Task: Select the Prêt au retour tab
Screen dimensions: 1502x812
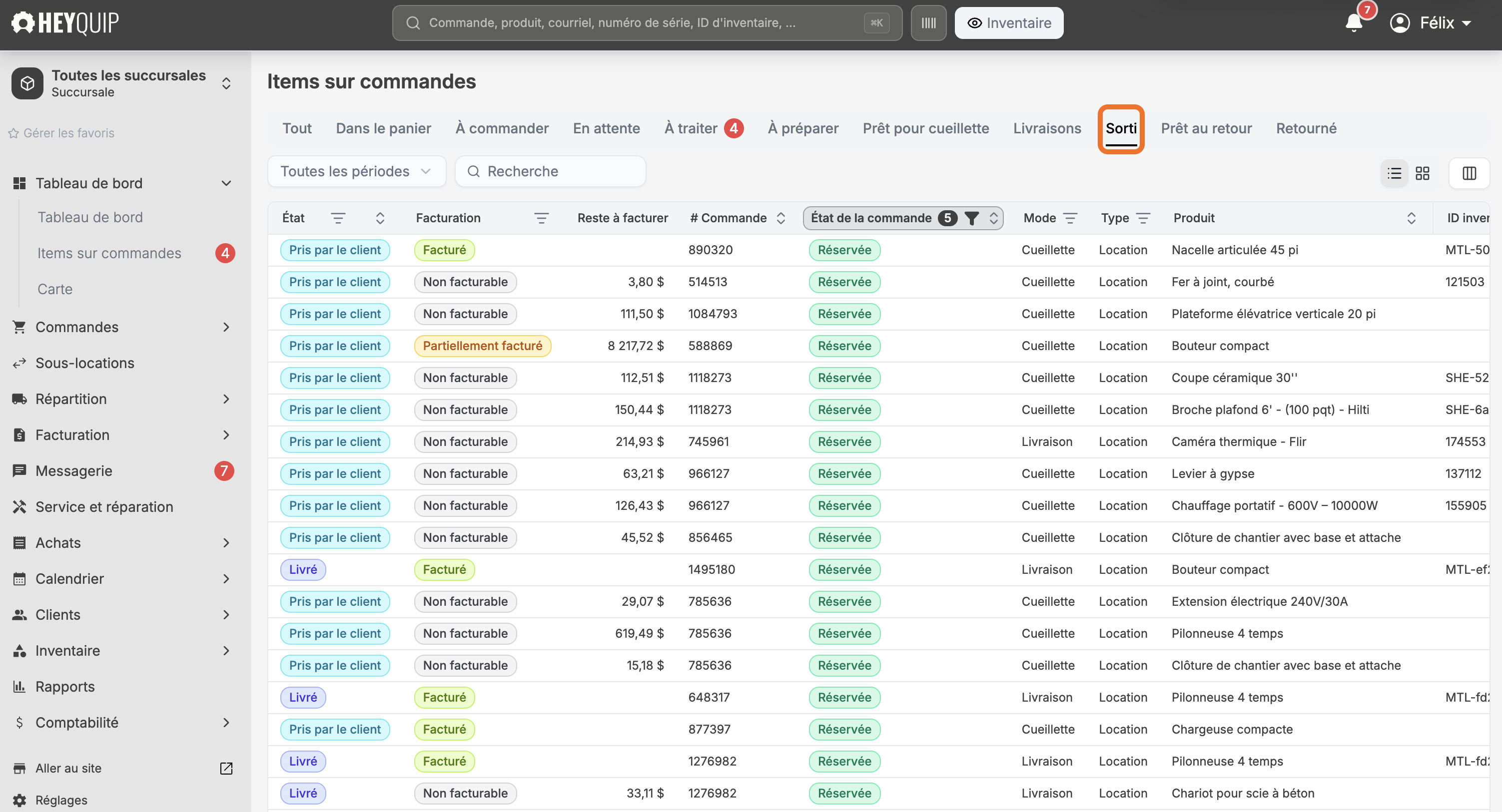Action: (1206, 128)
